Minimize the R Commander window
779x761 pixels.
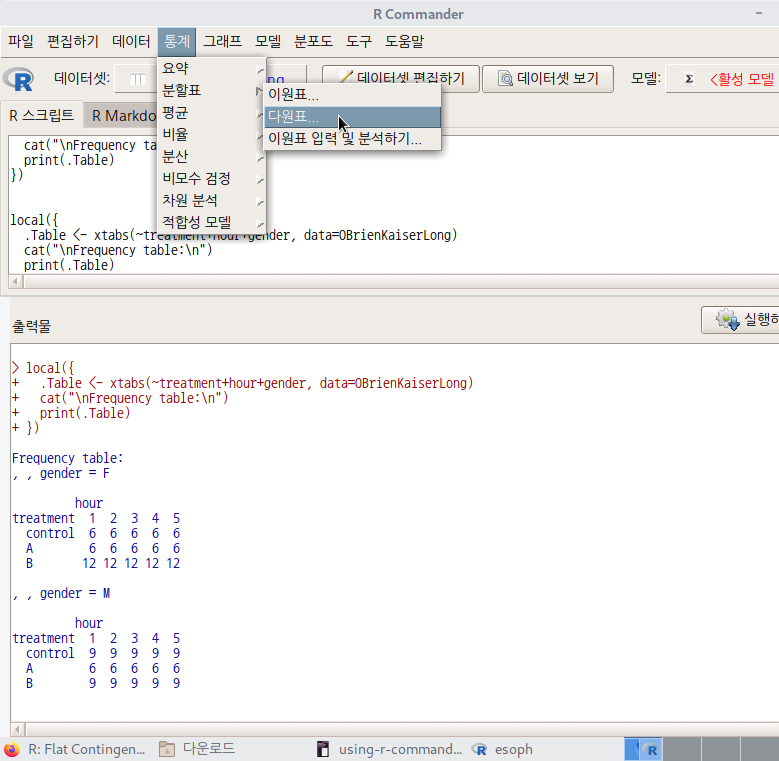759,13
